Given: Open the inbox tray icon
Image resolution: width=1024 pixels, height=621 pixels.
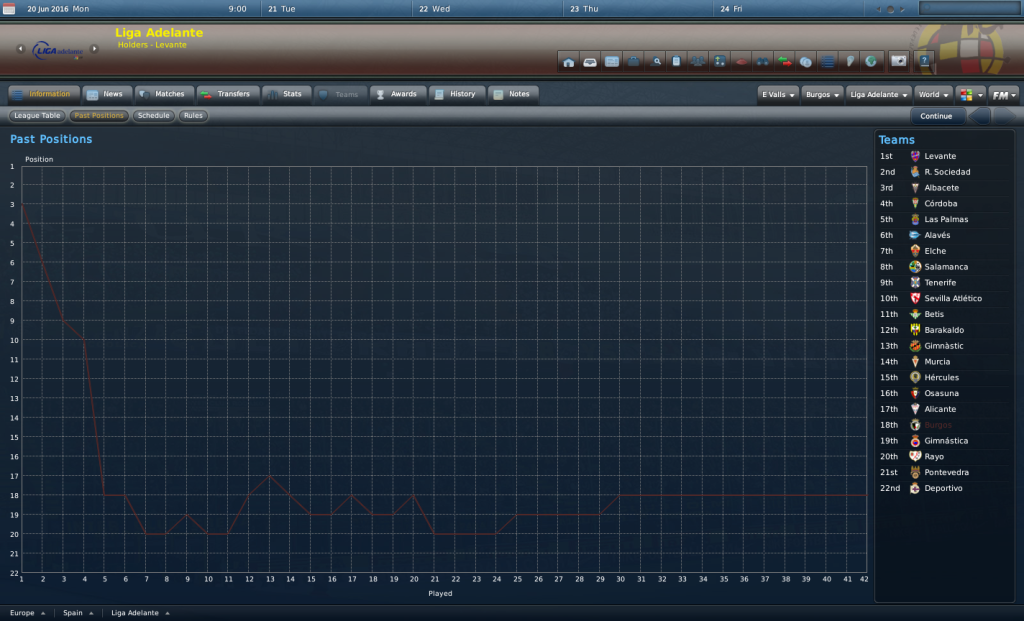Looking at the screenshot, I should 590,61.
